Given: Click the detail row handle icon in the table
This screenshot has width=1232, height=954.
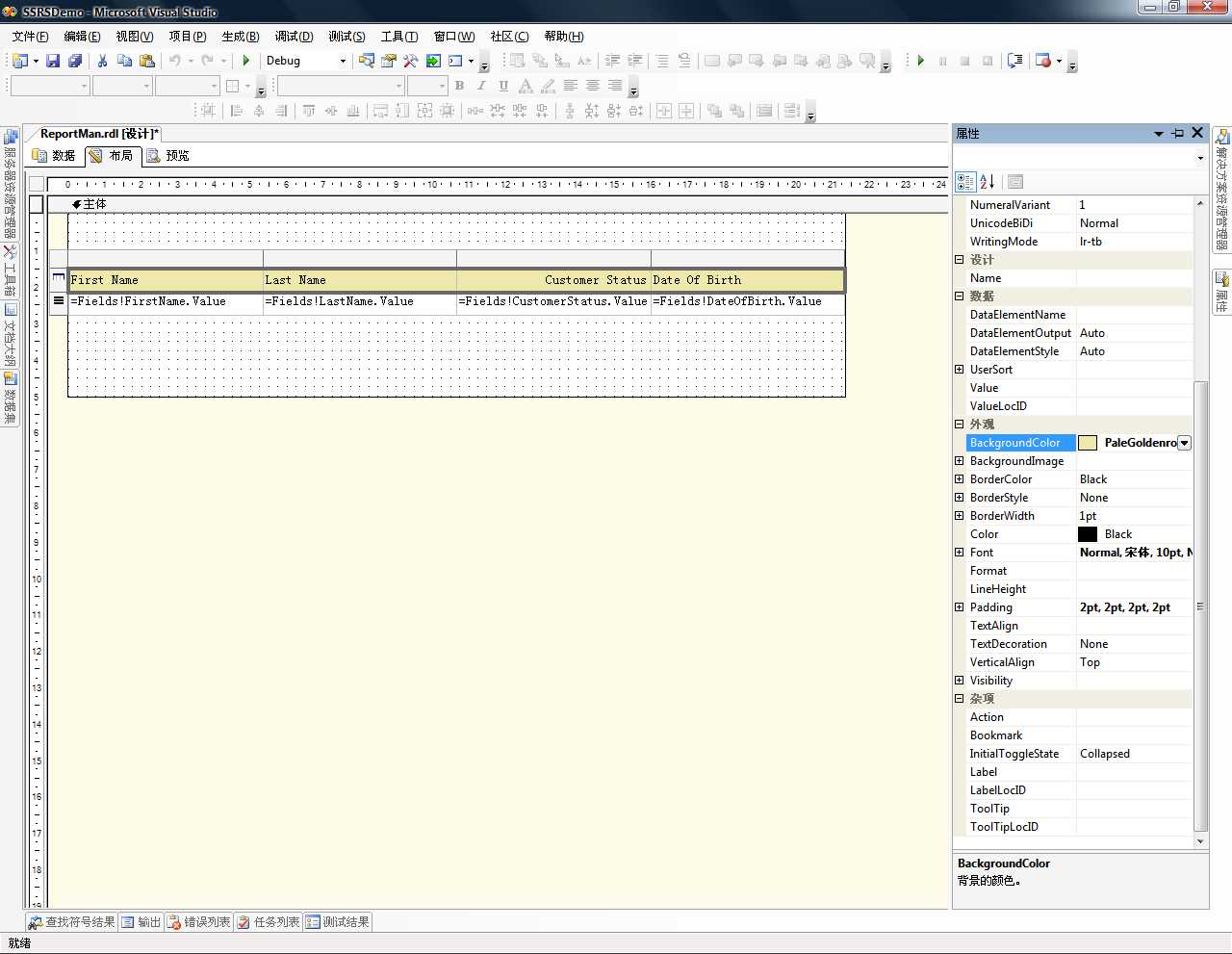Looking at the screenshot, I should [59, 301].
